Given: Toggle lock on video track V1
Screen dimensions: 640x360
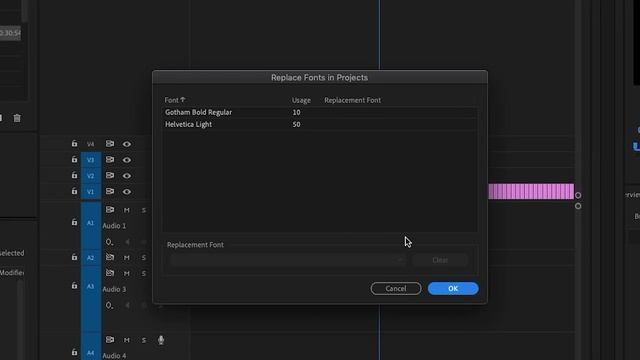Looking at the screenshot, I should tap(74, 191).
